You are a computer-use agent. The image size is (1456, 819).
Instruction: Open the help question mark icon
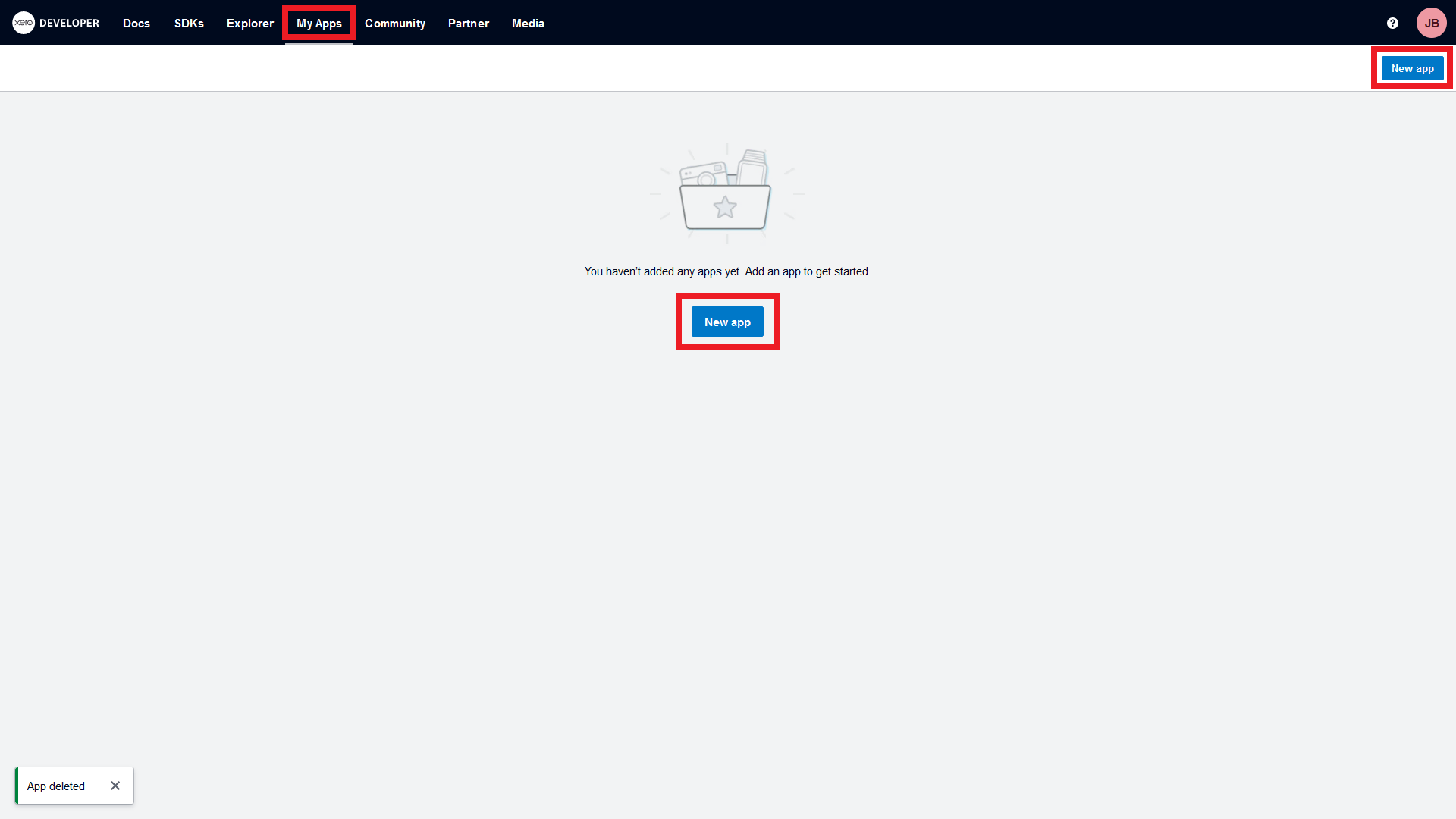[1392, 23]
